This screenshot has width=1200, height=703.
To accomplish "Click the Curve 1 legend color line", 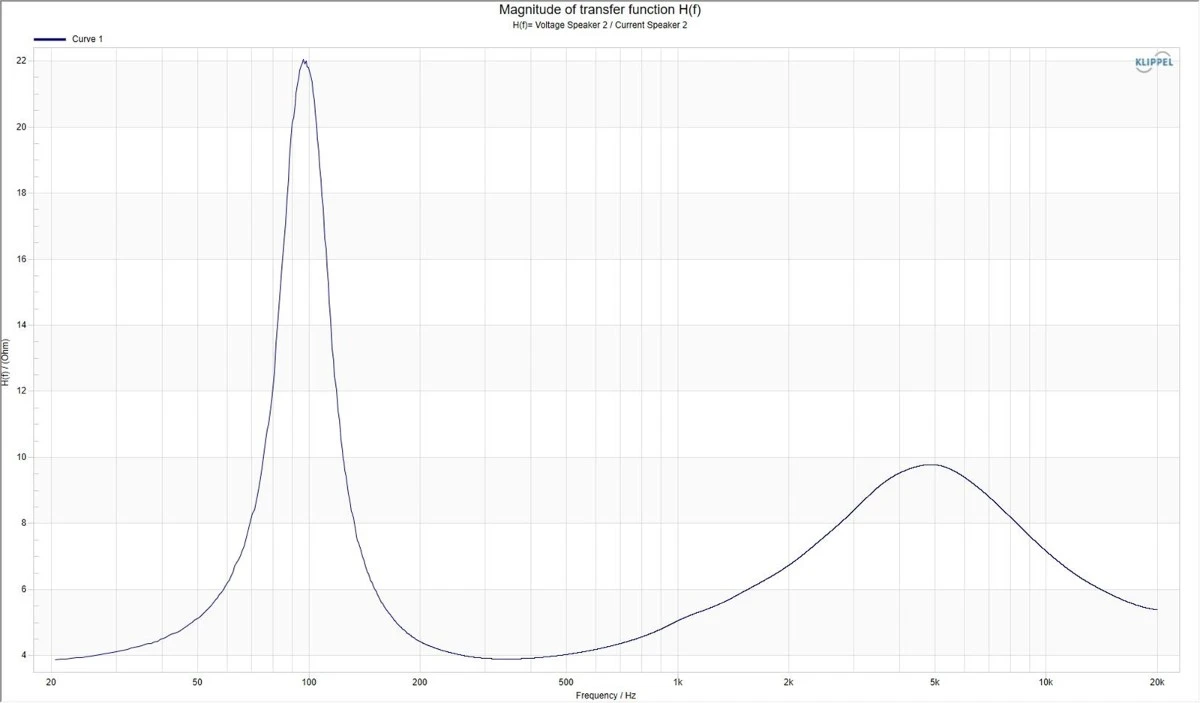I will tap(49, 39).
